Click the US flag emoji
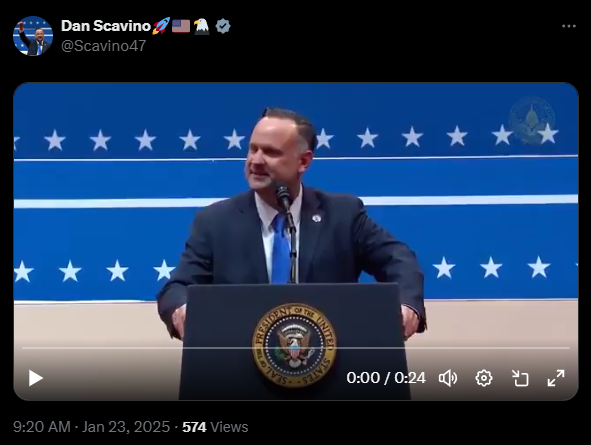This screenshot has height=445, width=591. click(181, 26)
